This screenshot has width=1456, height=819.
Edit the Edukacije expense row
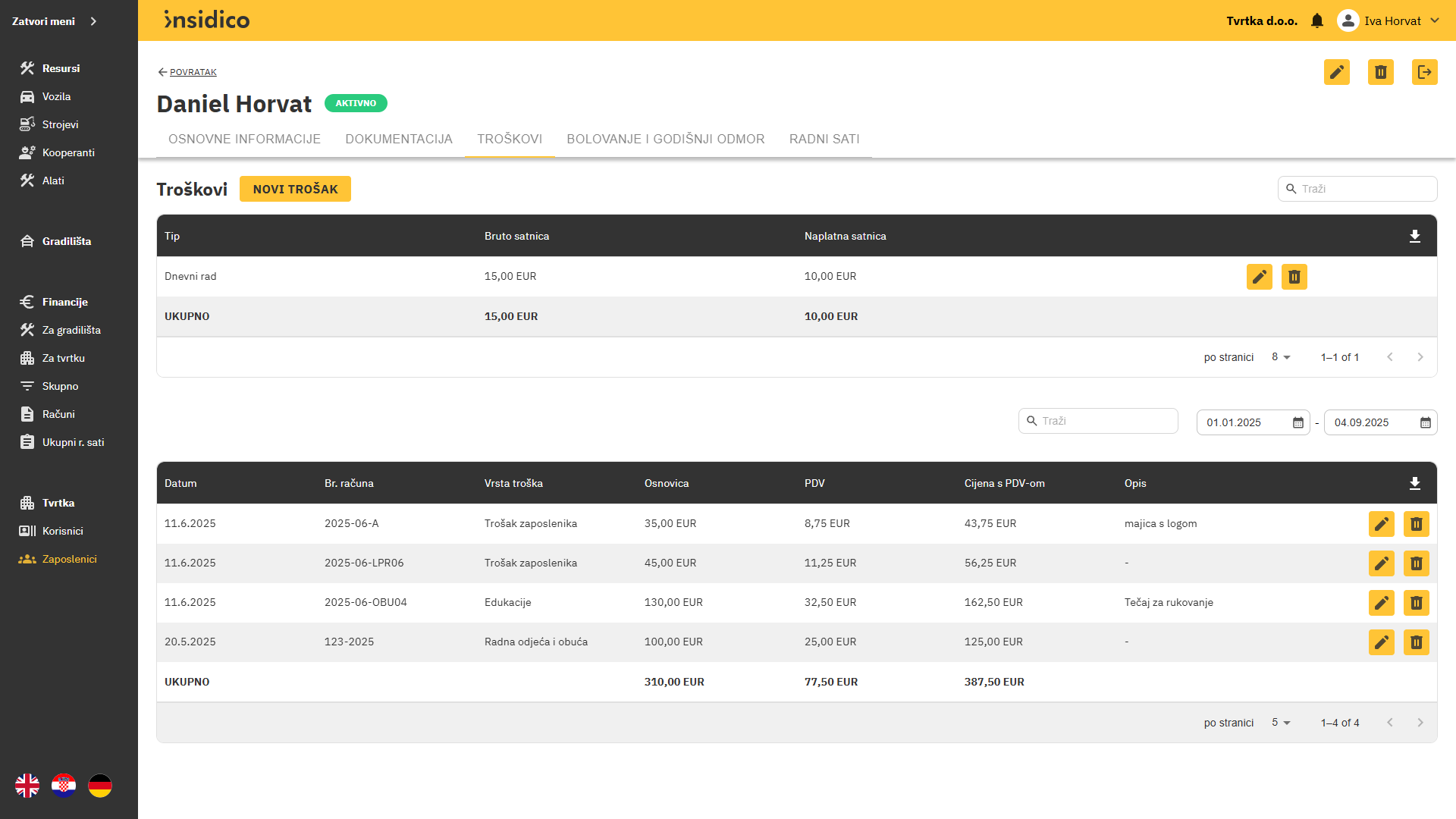pos(1381,603)
